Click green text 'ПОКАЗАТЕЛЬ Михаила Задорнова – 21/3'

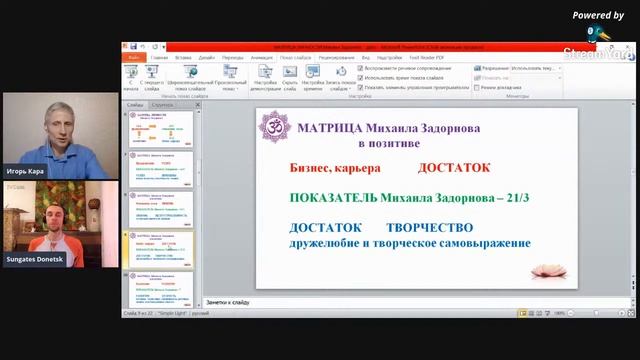pos(409,198)
